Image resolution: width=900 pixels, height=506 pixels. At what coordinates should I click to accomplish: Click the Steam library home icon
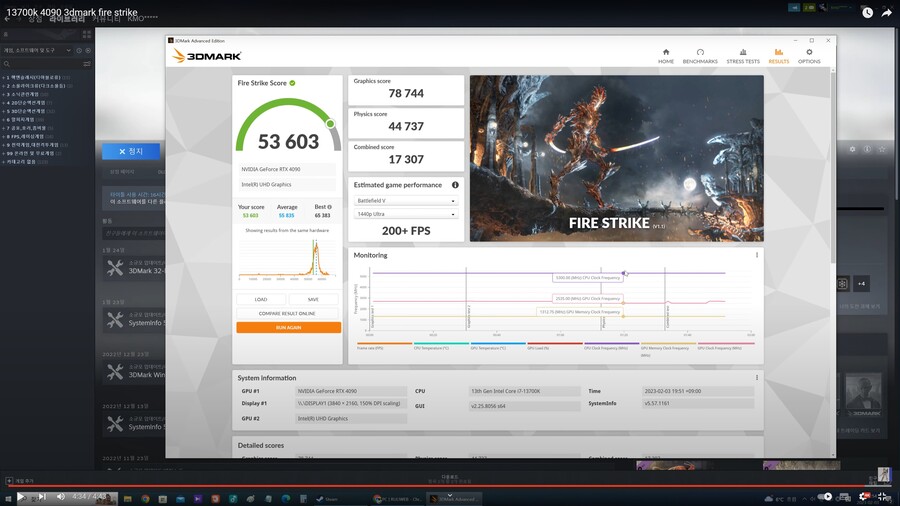[6, 34]
